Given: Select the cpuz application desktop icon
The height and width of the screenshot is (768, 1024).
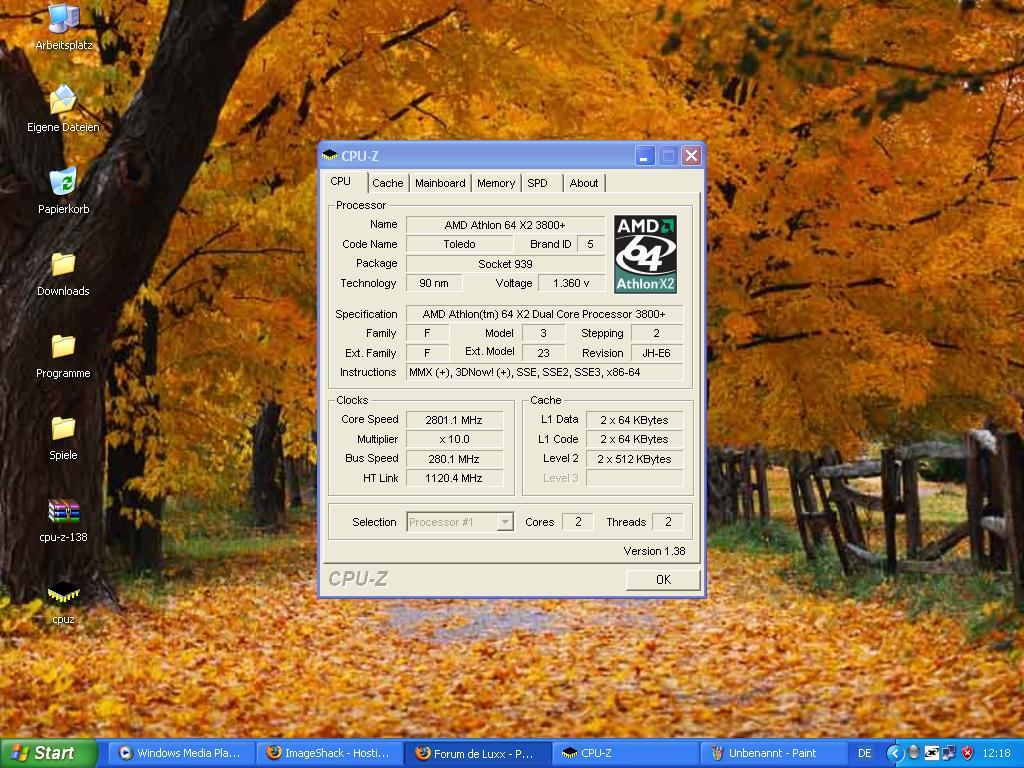Looking at the screenshot, I should [63, 602].
